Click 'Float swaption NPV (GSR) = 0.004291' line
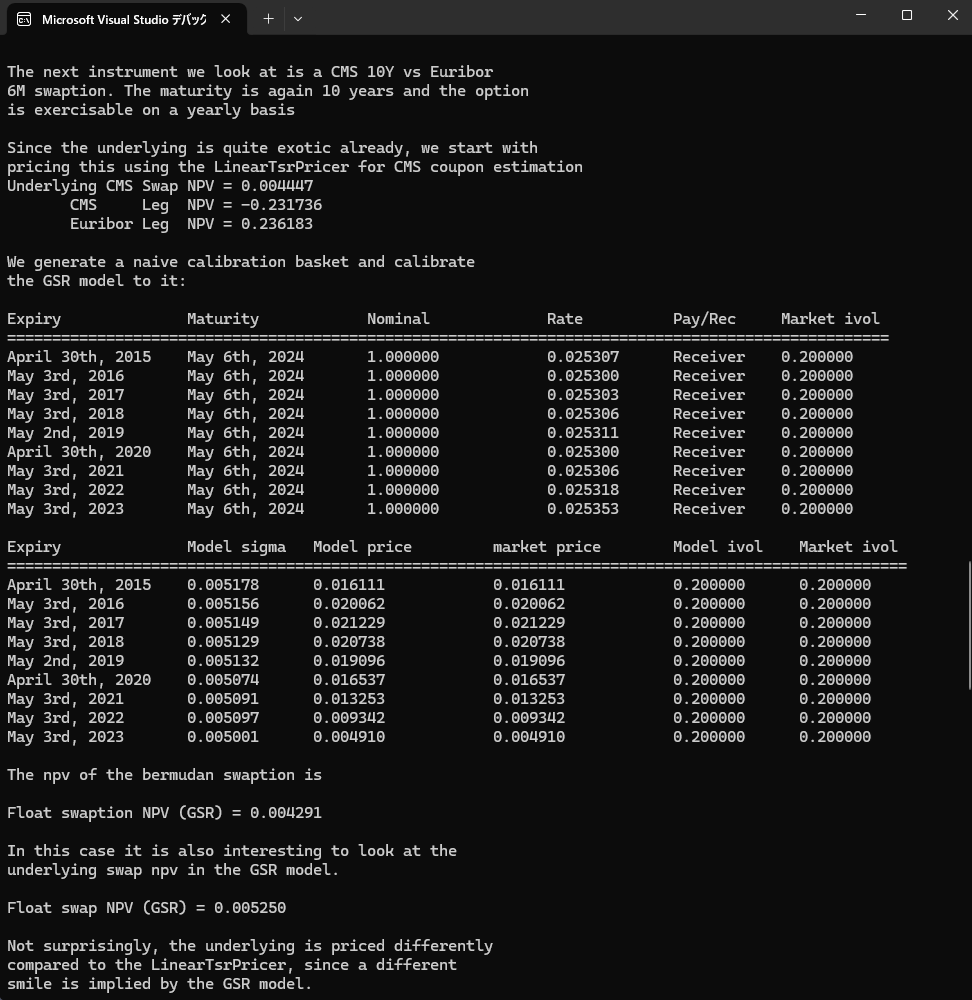Viewport: 972px width, 1000px height. 165,813
